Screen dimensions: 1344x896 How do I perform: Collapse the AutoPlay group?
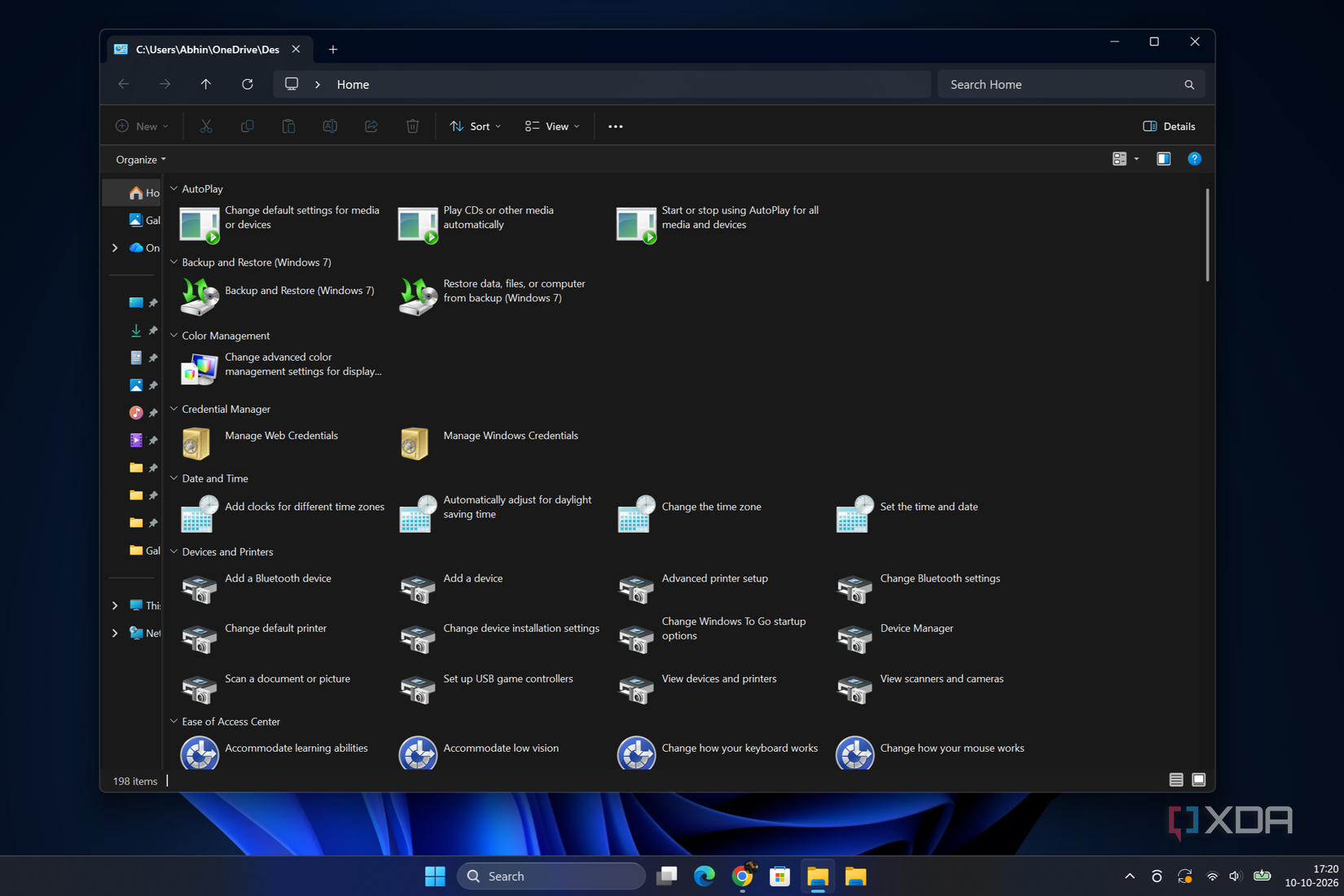[x=173, y=188]
